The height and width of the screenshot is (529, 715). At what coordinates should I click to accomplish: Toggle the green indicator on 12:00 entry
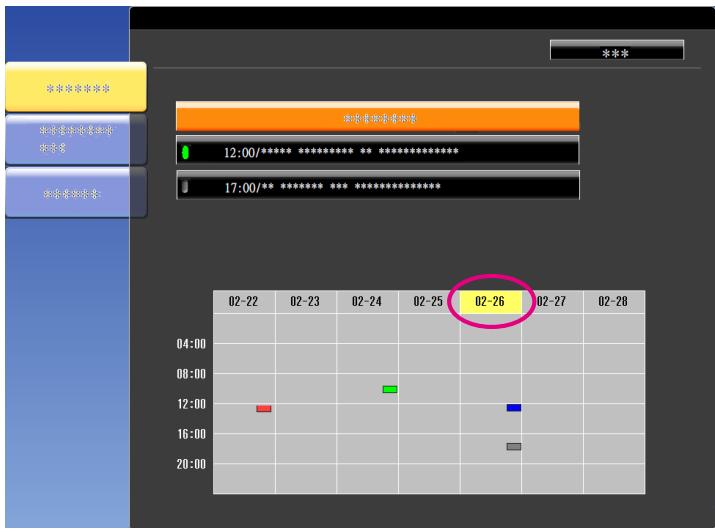[185, 152]
